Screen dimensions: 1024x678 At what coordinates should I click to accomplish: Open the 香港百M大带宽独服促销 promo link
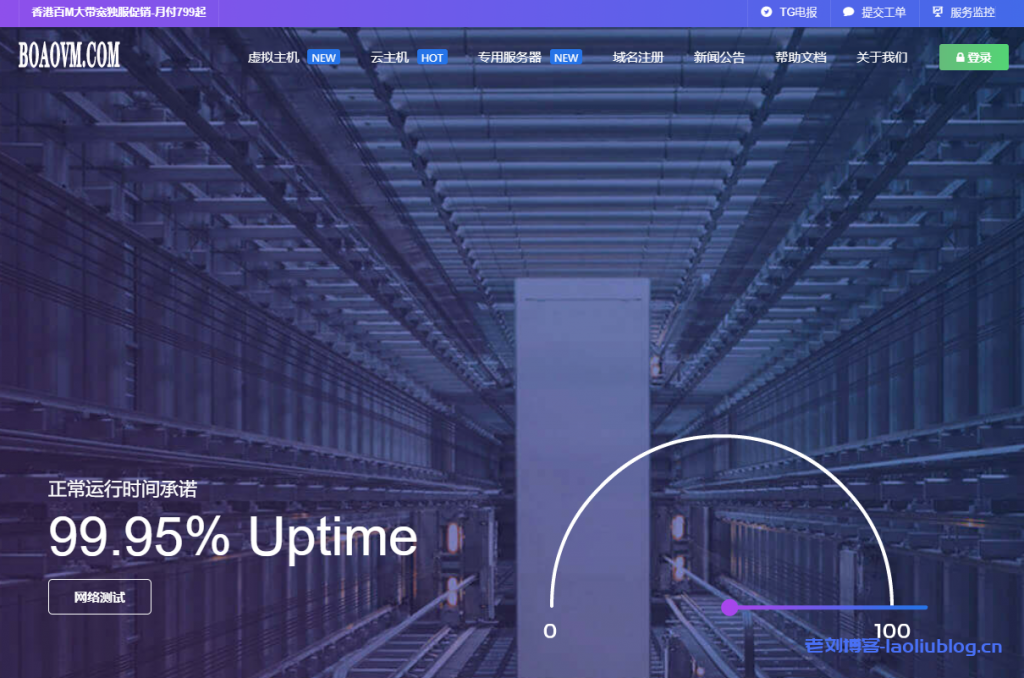[x=118, y=13]
